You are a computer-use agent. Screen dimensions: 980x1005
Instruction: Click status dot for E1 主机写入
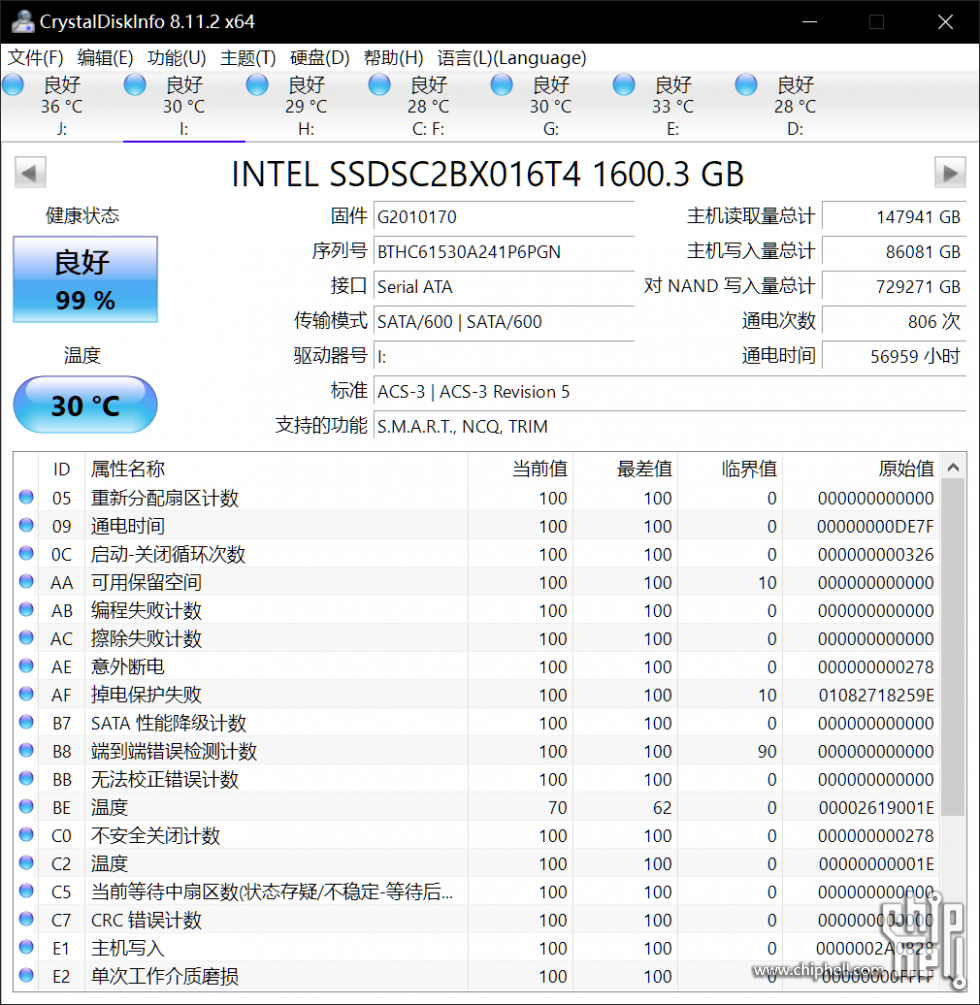click(x=26, y=947)
